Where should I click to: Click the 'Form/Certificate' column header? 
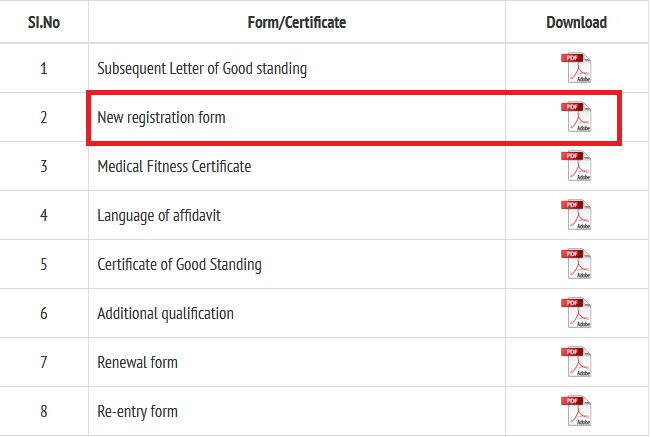tap(296, 22)
